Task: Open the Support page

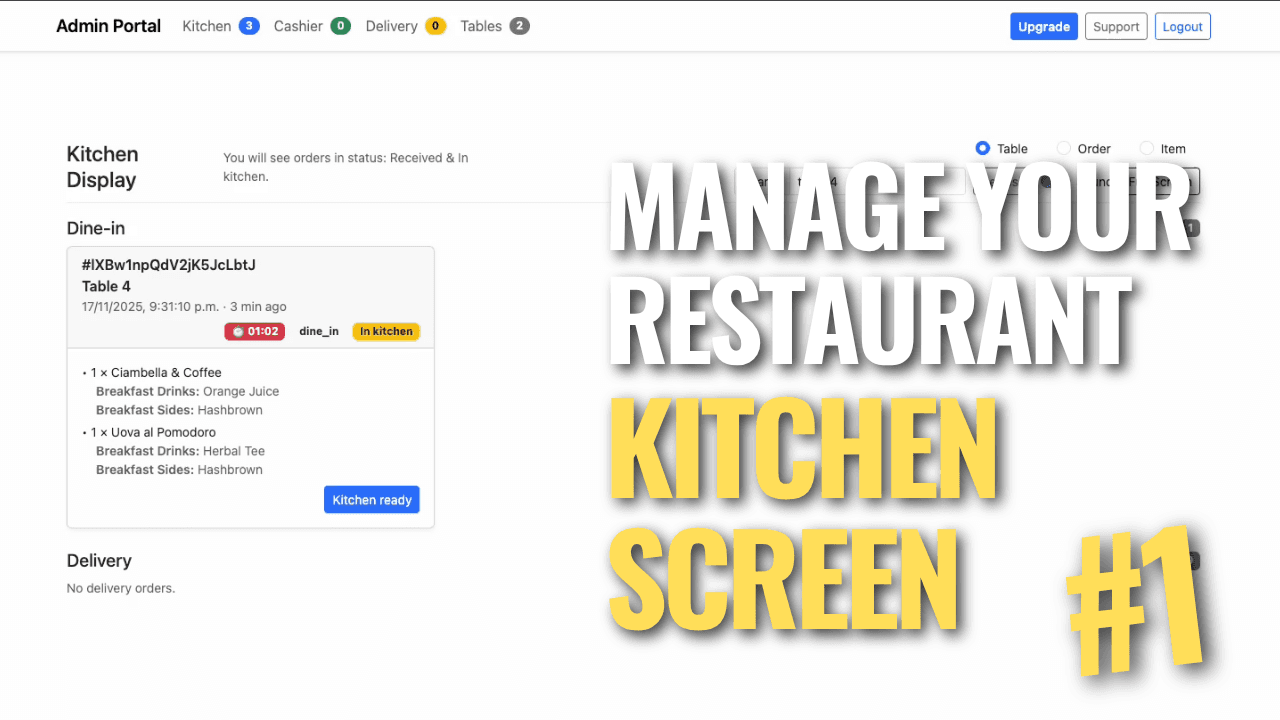Action: (1116, 26)
